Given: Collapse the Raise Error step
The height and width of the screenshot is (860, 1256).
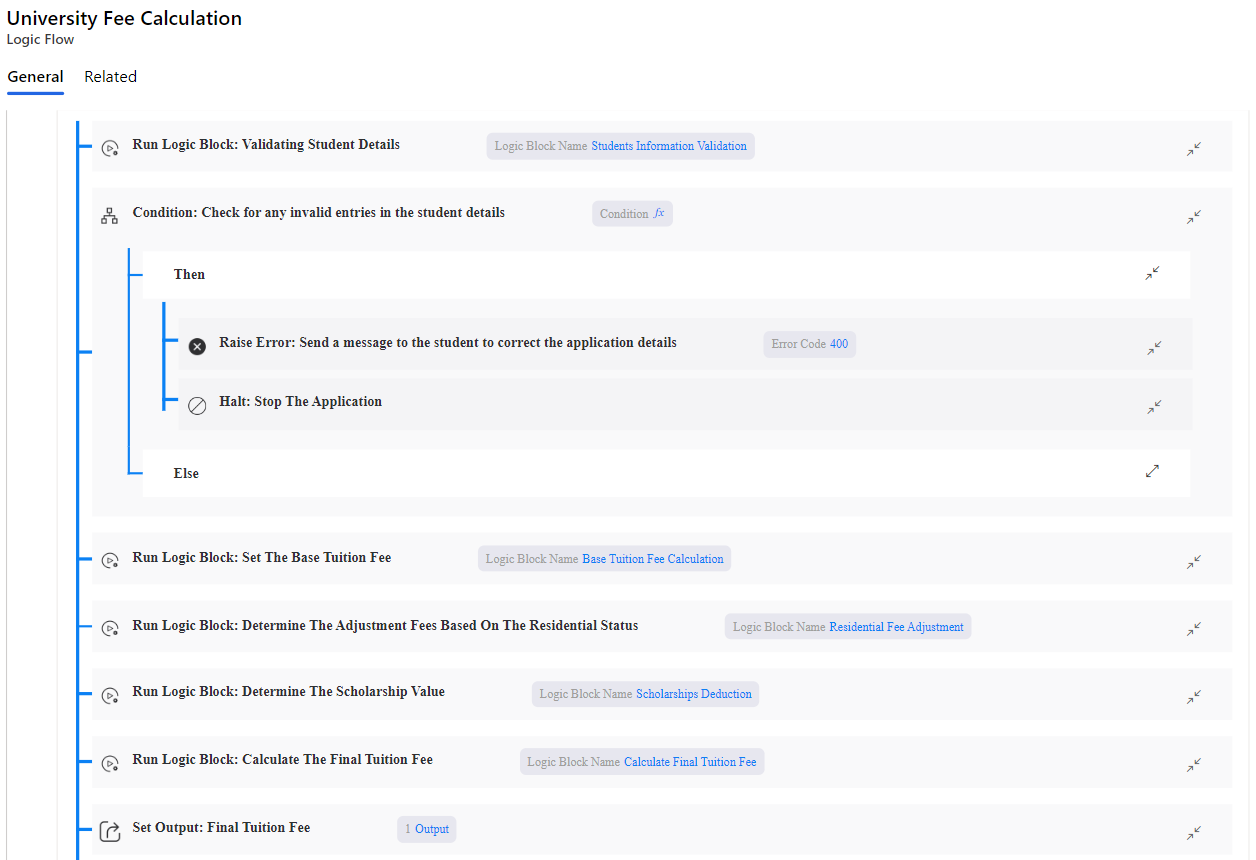Looking at the screenshot, I should [1154, 348].
